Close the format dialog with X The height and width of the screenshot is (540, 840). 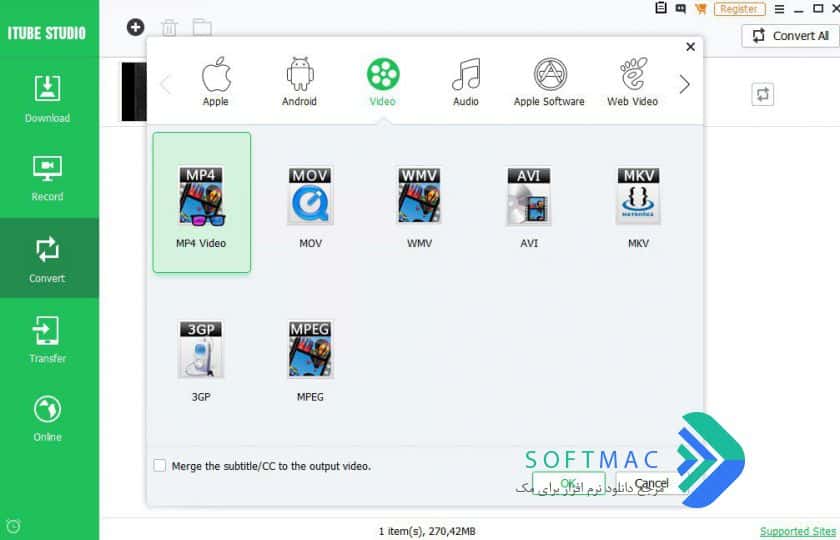click(691, 47)
